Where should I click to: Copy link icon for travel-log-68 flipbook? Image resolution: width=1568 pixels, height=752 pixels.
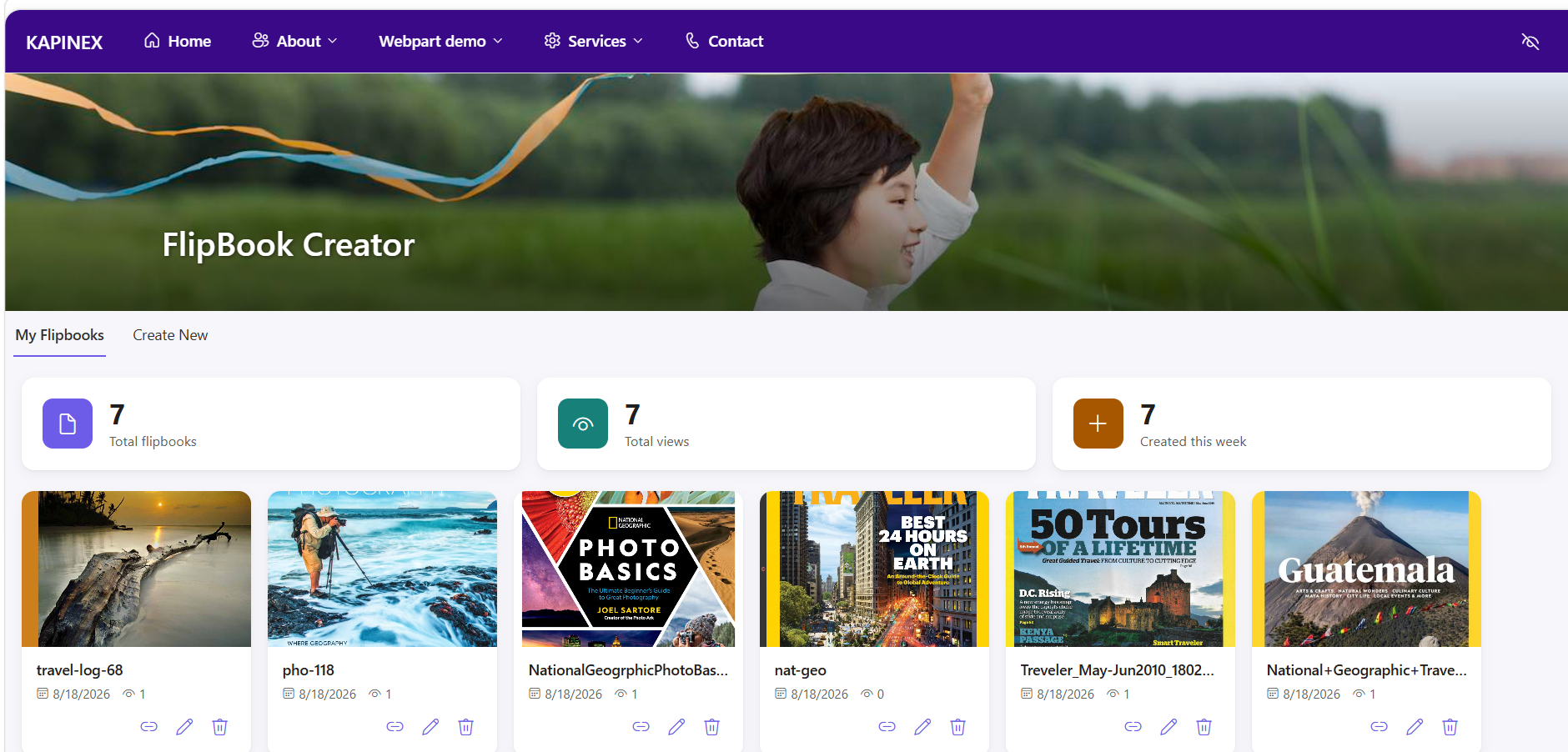pyautogui.click(x=148, y=727)
